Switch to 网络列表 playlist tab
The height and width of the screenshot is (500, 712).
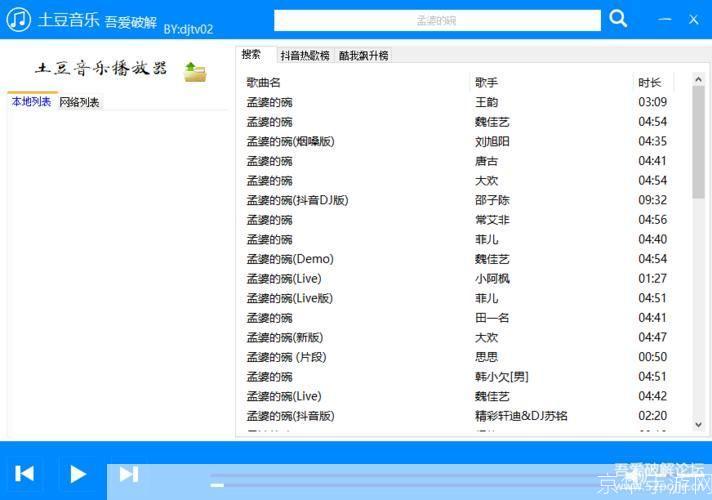click(79, 102)
